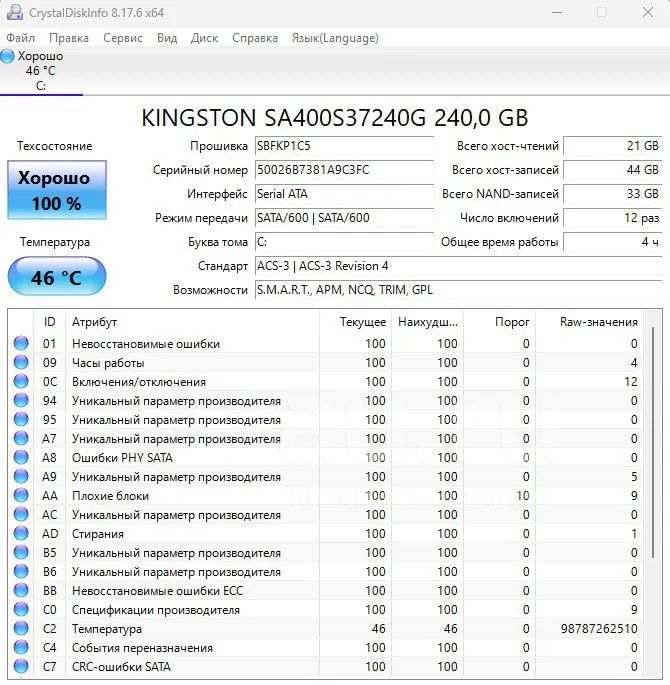The width and height of the screenshot is (670, 685).
Task: Click status orb in row with ID A7
Action: pos(21,439)
